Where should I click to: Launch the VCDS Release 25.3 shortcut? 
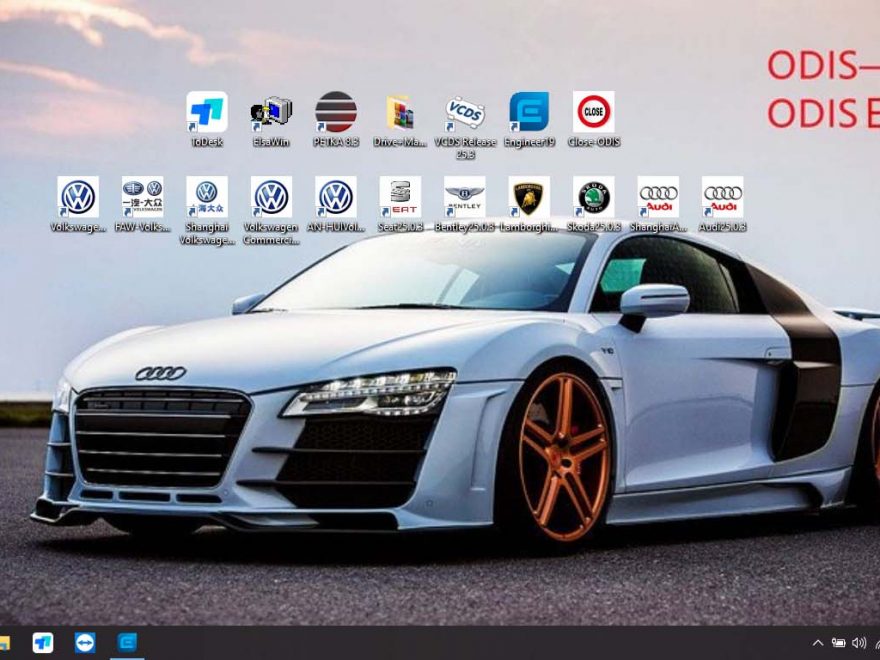click(465, 113)
